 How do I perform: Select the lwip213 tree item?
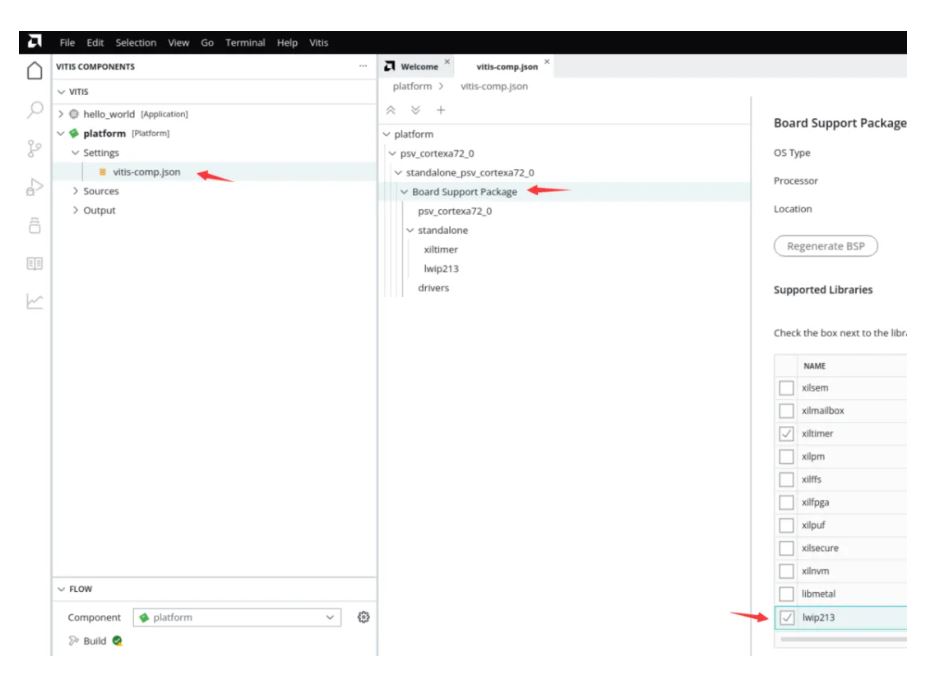point(441,268)
